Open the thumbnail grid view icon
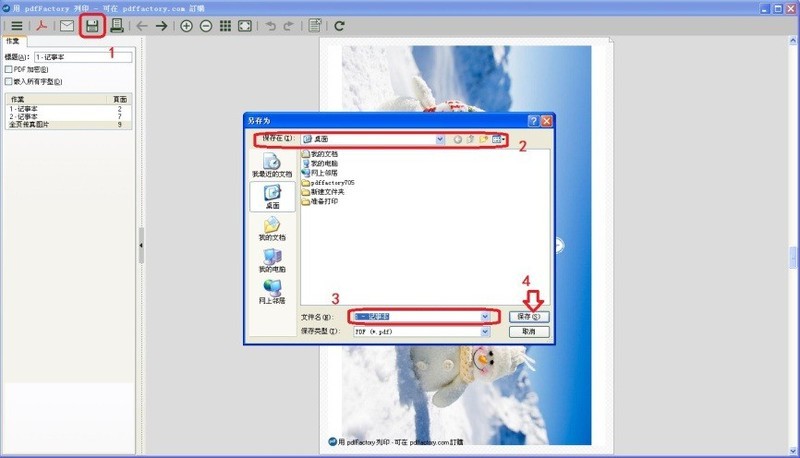 click(x=225, y=25)
